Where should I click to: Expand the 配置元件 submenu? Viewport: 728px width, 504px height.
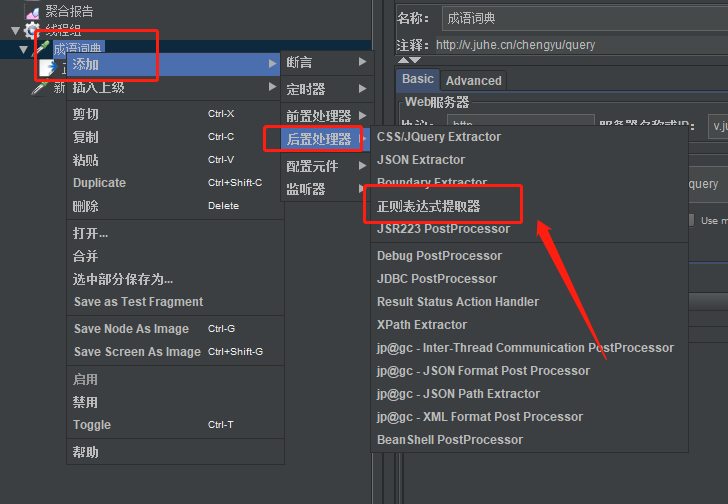point(325,166)
